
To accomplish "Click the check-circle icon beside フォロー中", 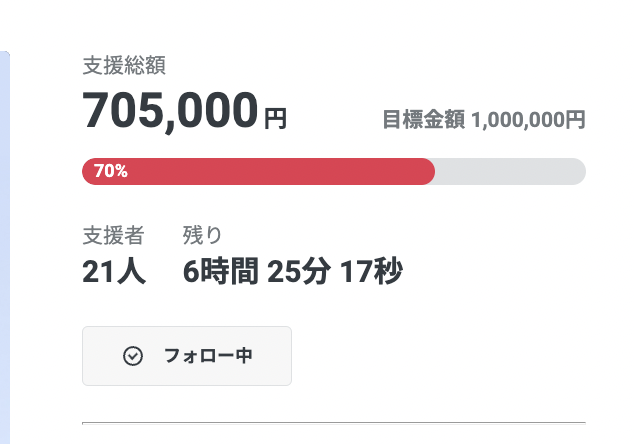I will 132,356.
